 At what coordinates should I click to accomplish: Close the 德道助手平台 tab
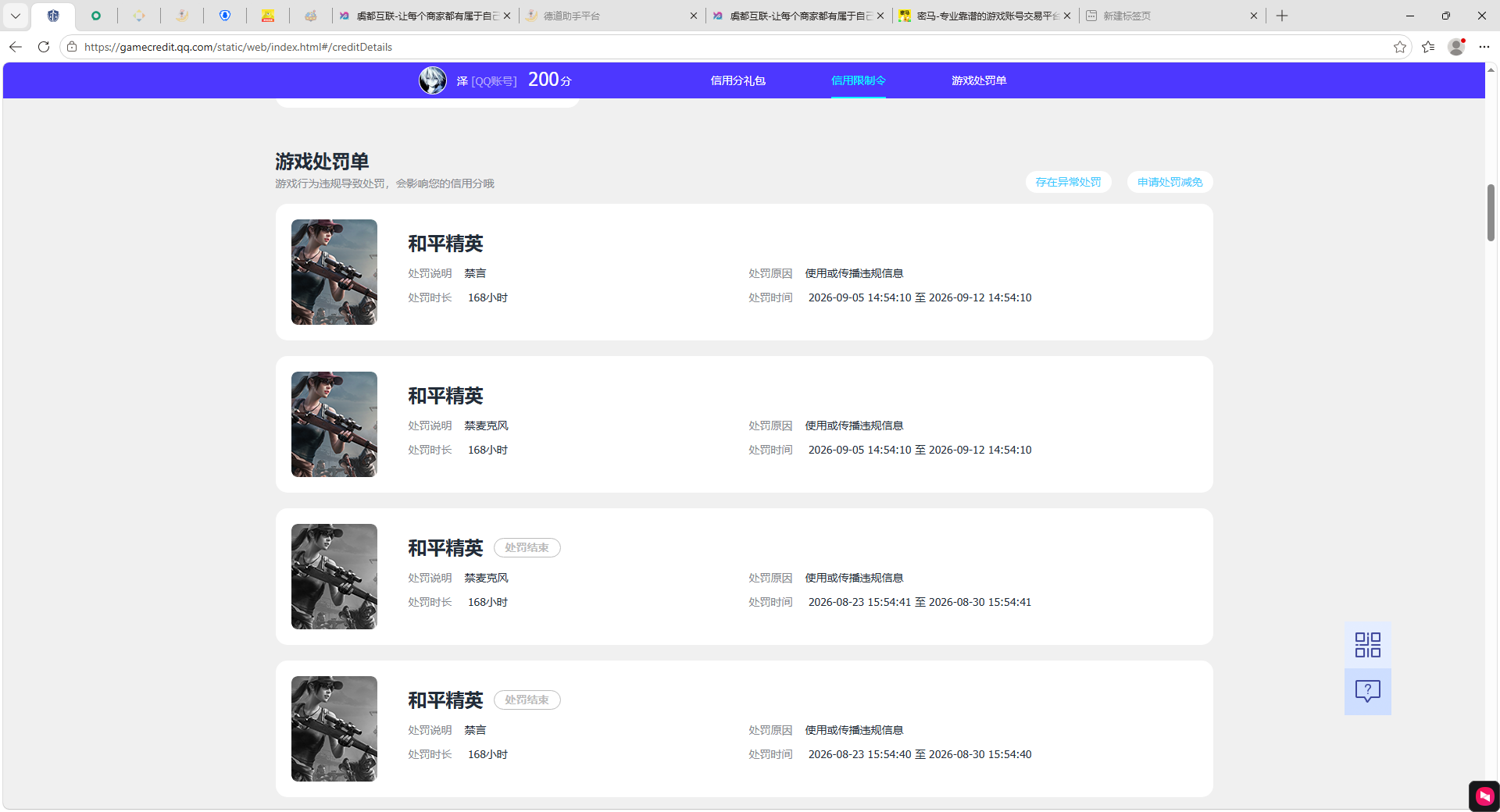(x=693, y=16)
